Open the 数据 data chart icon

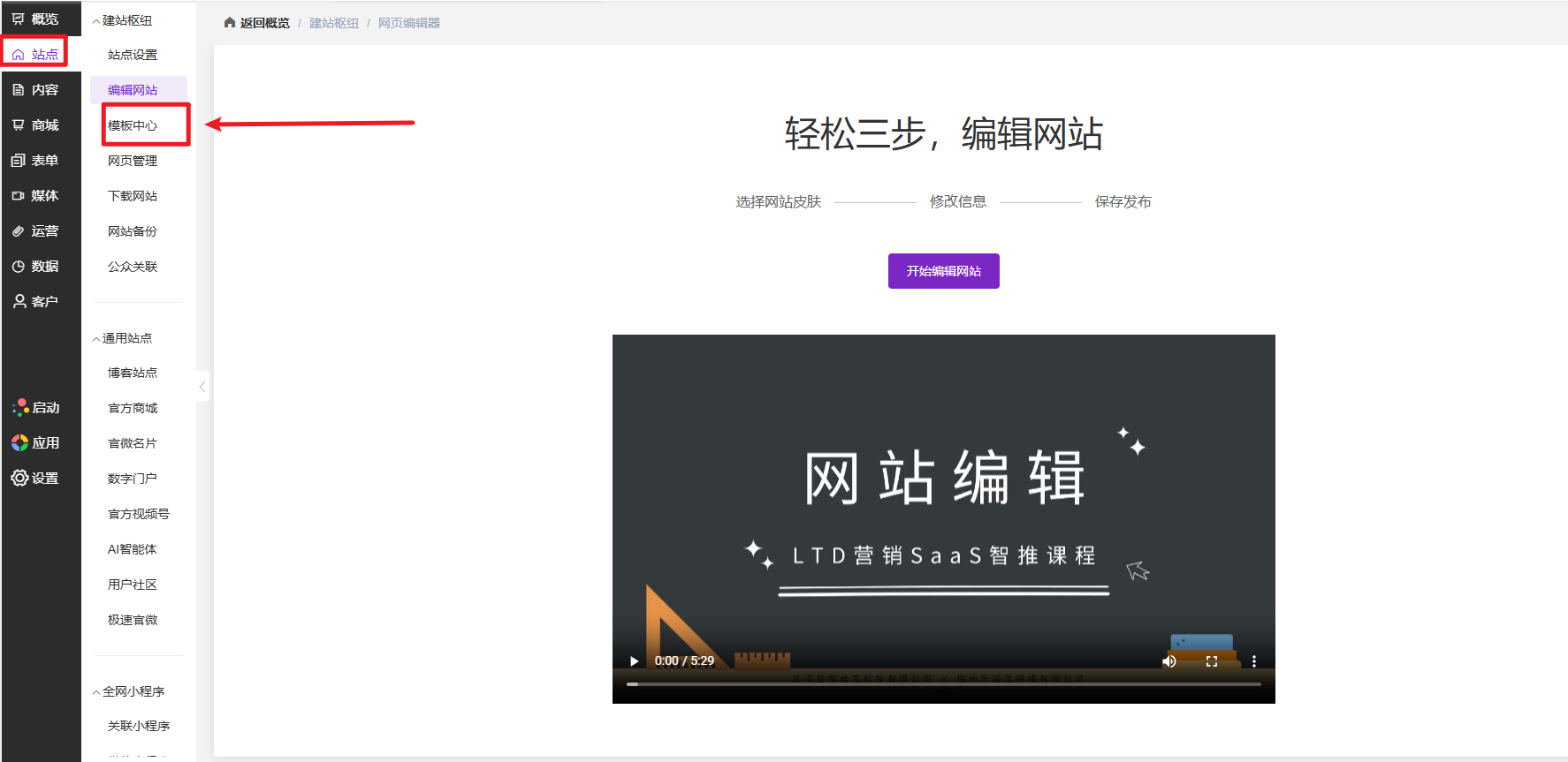(18, 266)
